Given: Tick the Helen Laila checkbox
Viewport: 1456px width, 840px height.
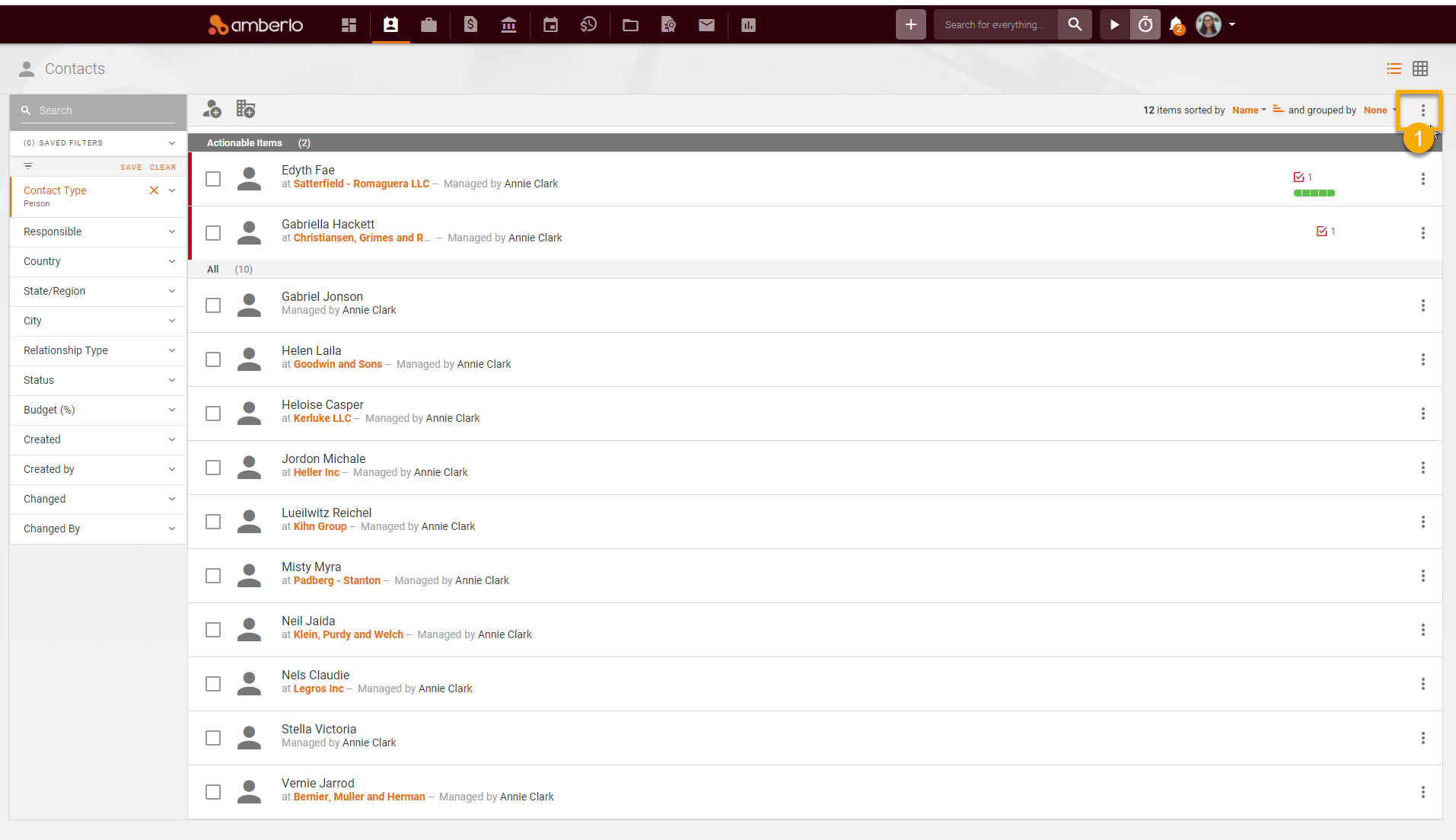Looking at the screenshot, I should point(213,359).
